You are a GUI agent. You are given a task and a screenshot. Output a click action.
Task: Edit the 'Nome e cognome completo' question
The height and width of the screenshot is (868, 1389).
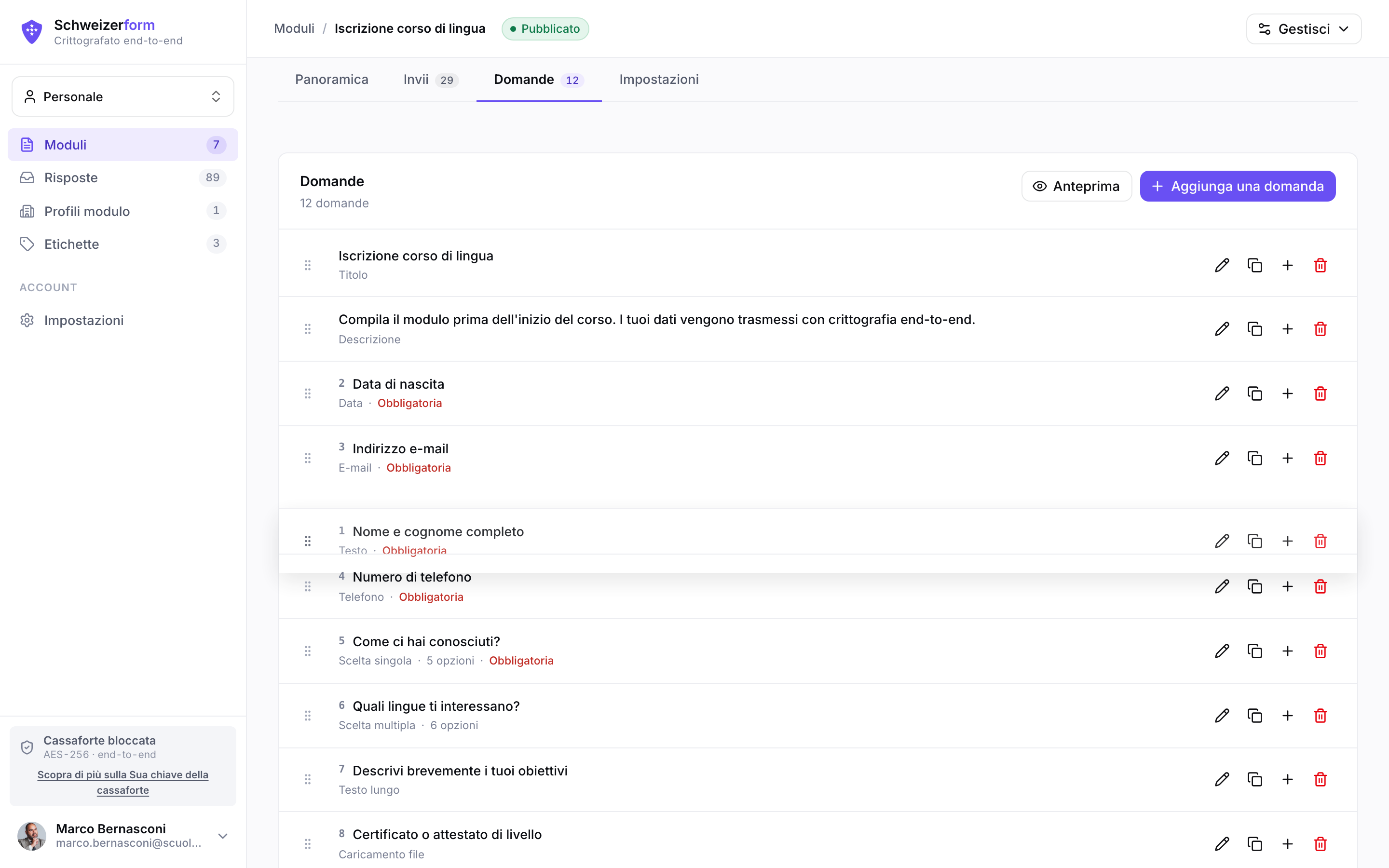[x=1222, y=541]
